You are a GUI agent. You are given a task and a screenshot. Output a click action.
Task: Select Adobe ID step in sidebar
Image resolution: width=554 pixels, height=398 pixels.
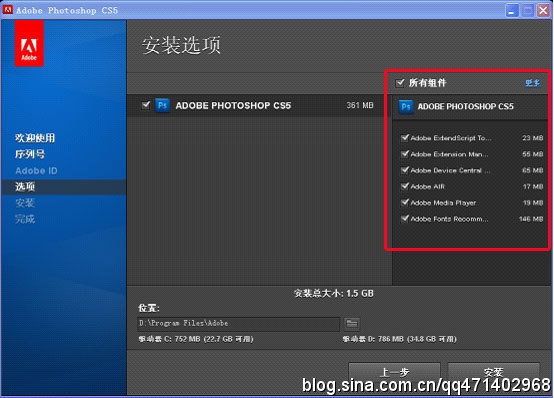tap(36, 171)
